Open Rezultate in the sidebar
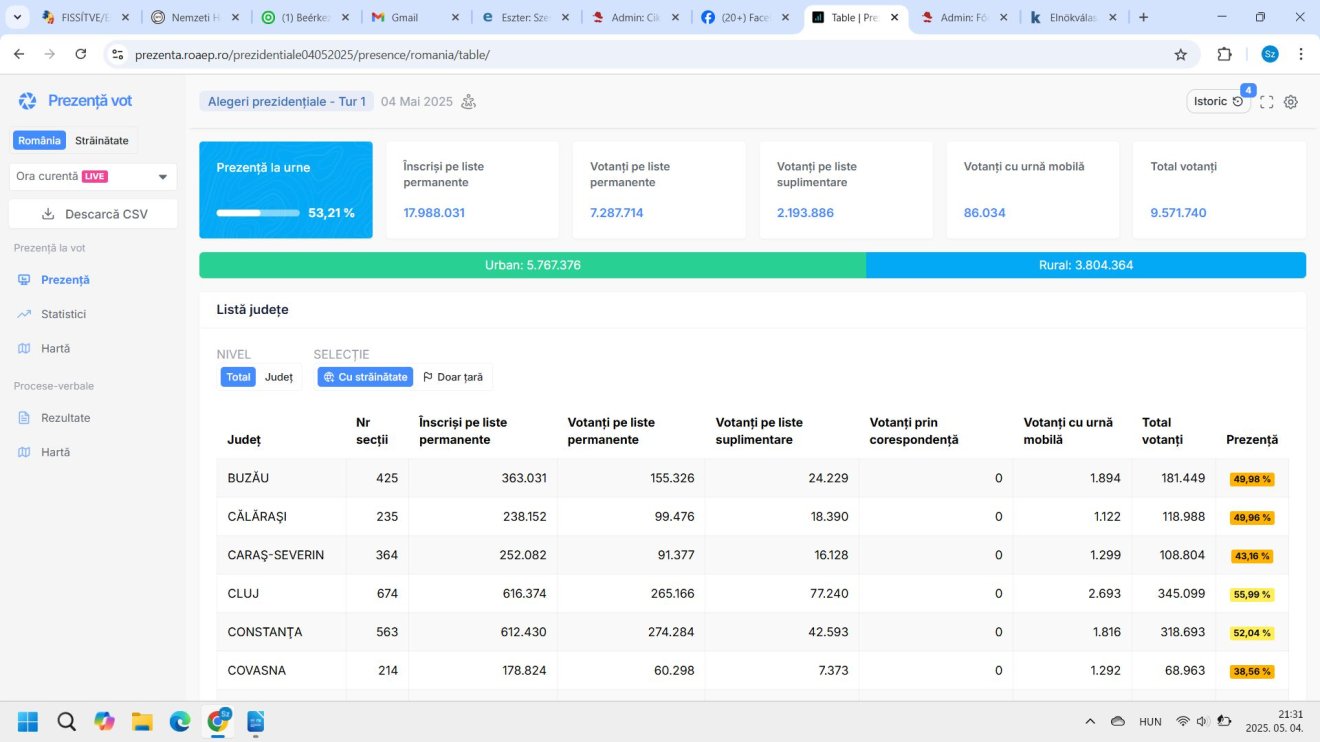Viewport: 1320px width, 742px height. coord(65,418)
